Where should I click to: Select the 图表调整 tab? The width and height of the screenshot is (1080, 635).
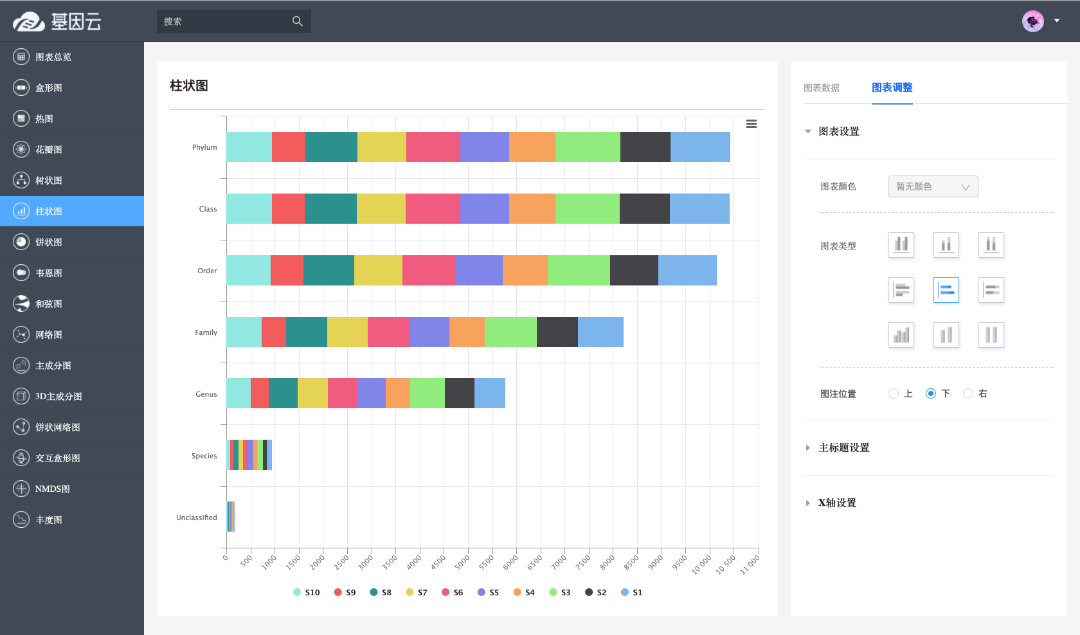(x=891, y=88)
